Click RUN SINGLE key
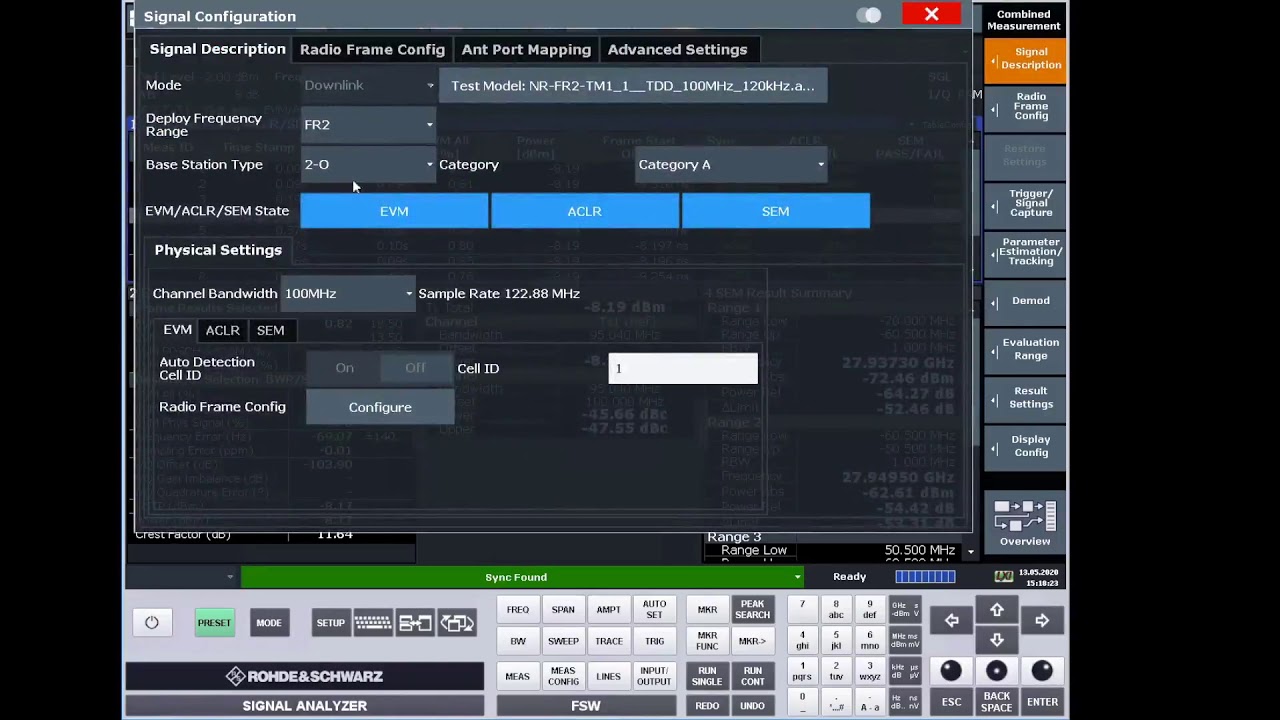1280x720 pixels. (x=707, y=676)
